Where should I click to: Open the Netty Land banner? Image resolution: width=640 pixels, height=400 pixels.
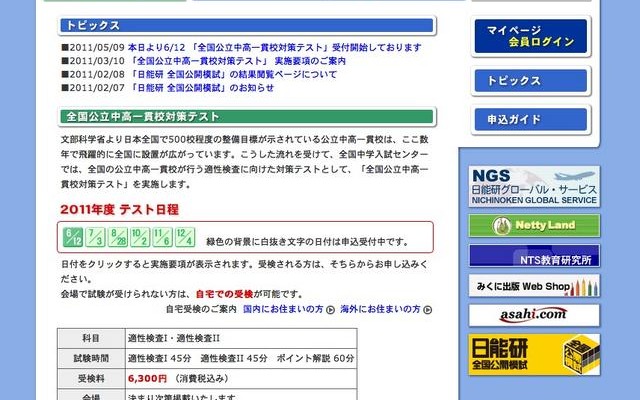coord(534,225)
